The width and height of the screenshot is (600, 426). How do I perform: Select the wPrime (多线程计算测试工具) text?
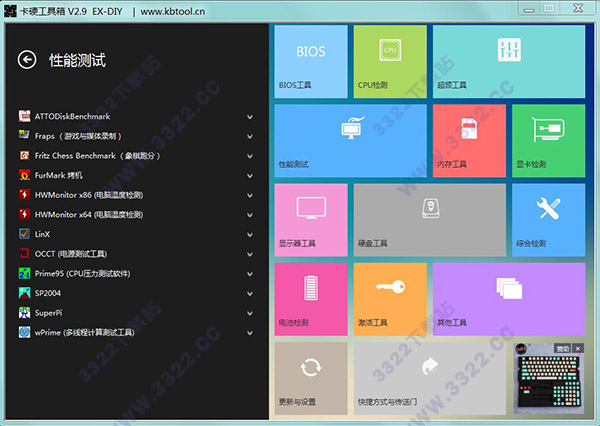[85, 332]
